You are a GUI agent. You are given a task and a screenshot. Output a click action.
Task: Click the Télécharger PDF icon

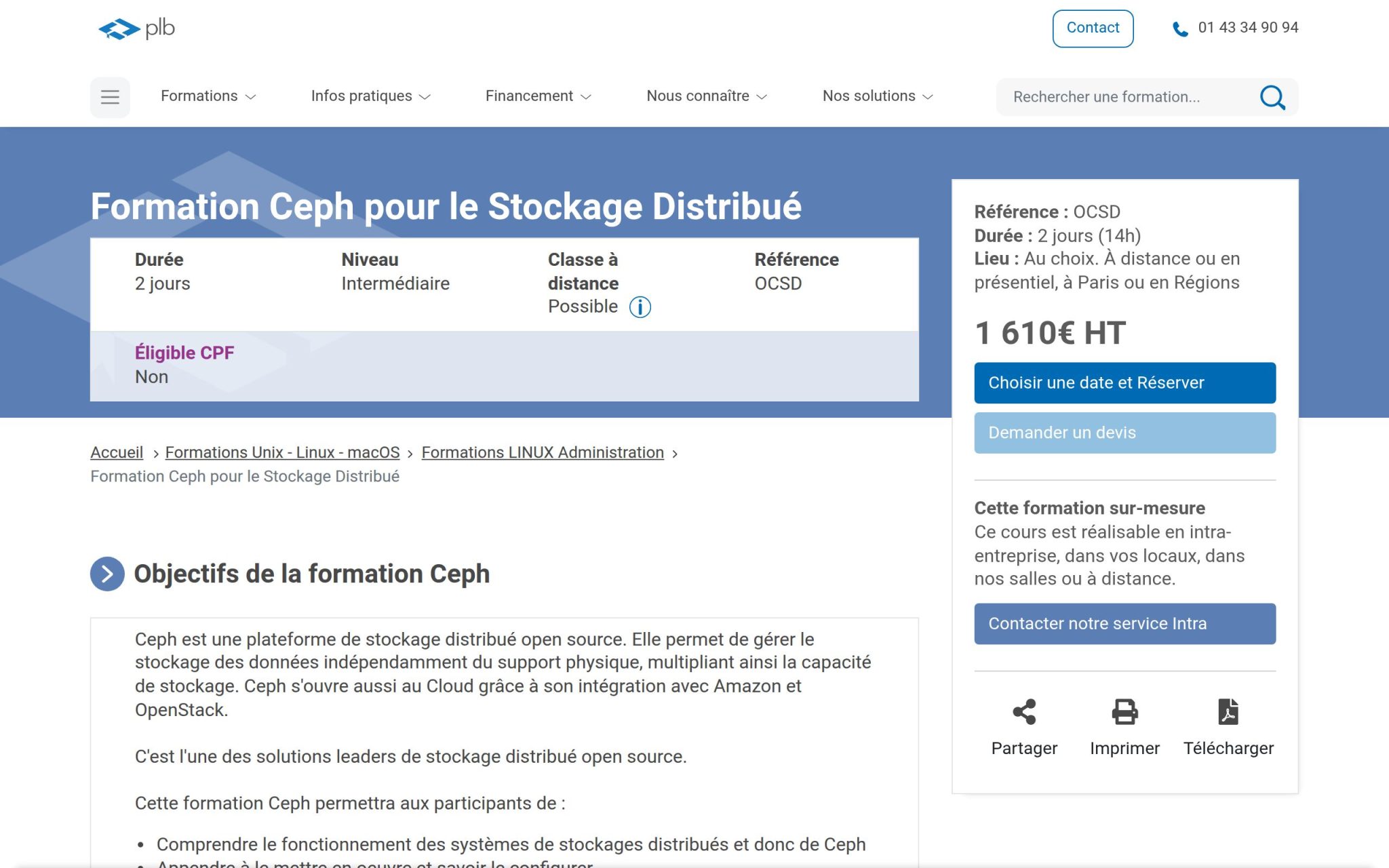click(x=1228, y=711)
